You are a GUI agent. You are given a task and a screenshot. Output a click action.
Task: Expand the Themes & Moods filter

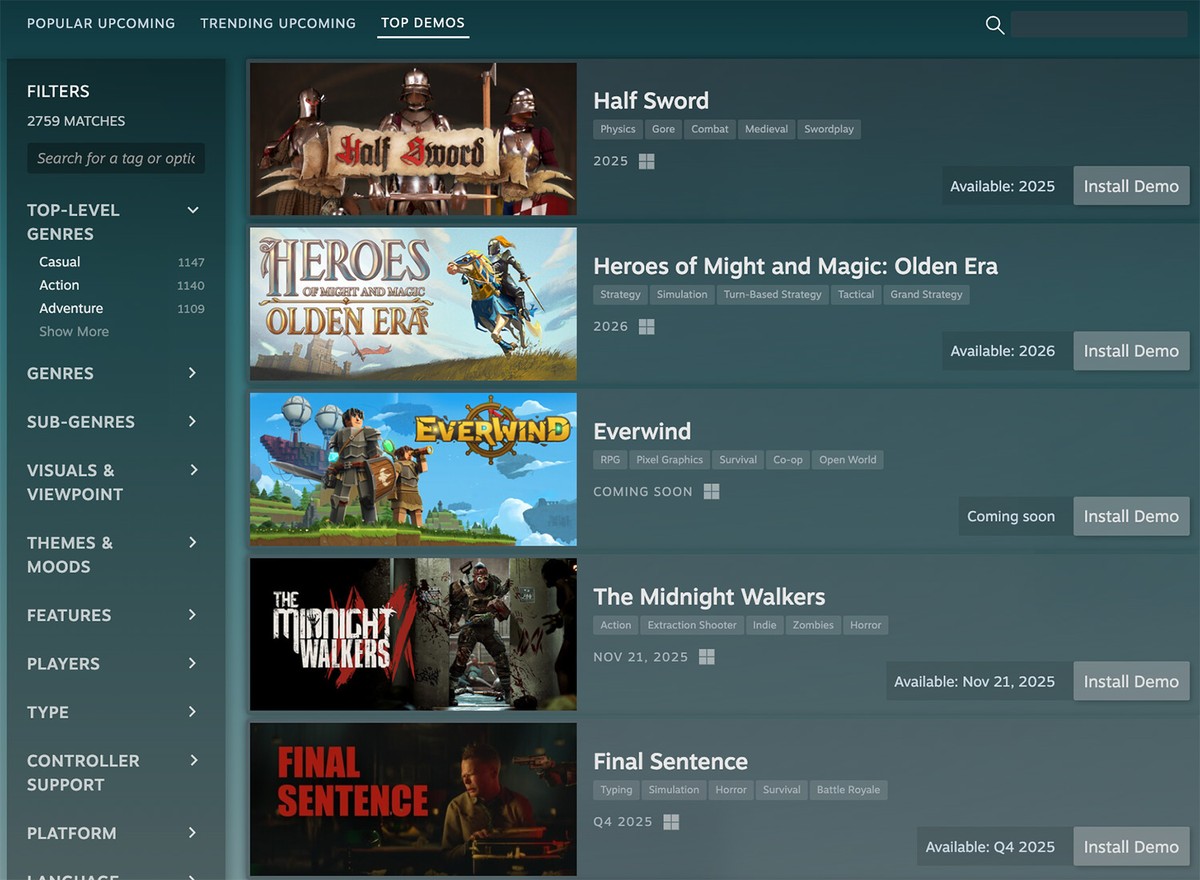click(x=192, y=542)
